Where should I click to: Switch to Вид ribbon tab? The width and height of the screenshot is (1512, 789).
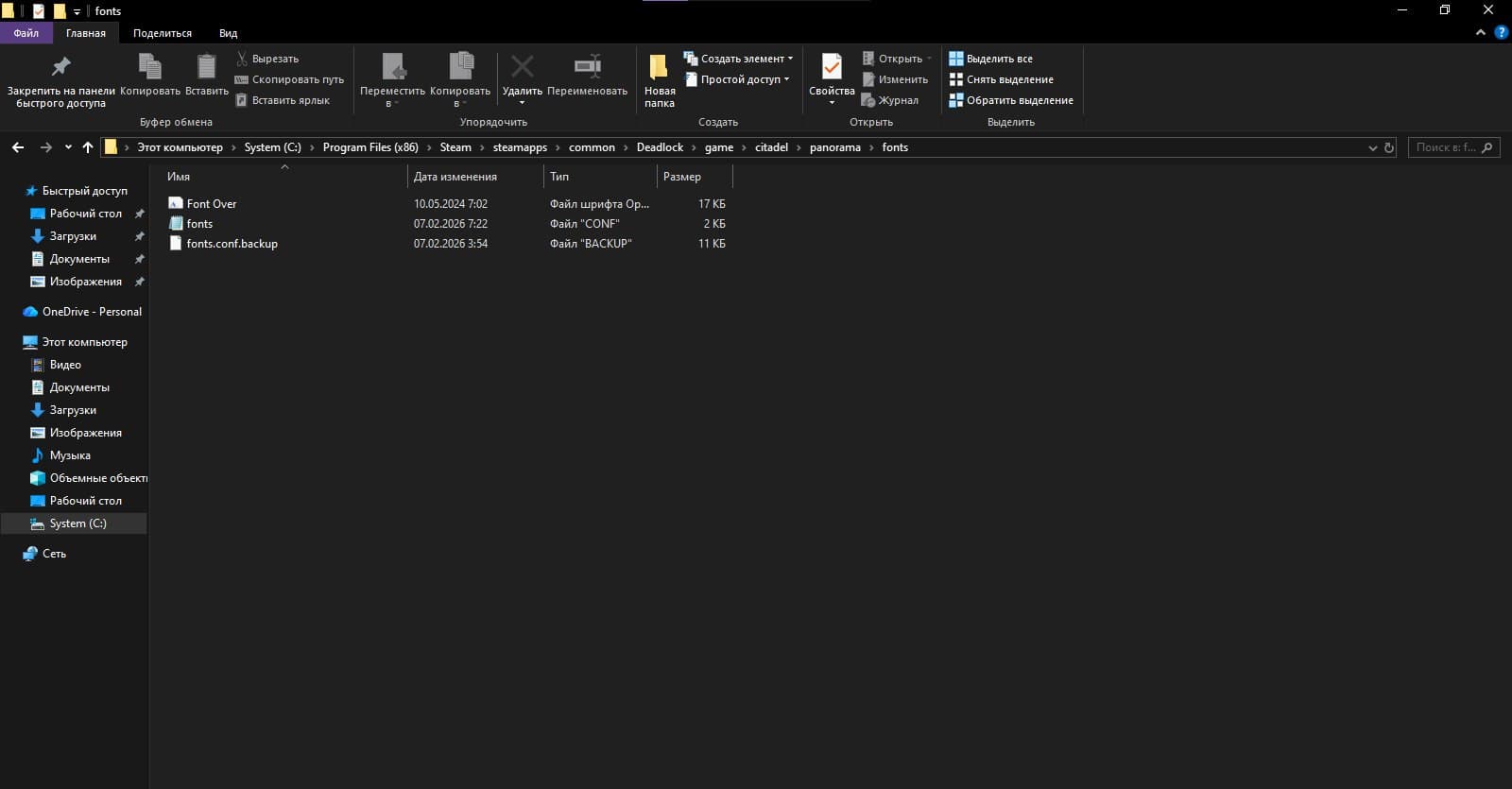(x=229, y=33)
